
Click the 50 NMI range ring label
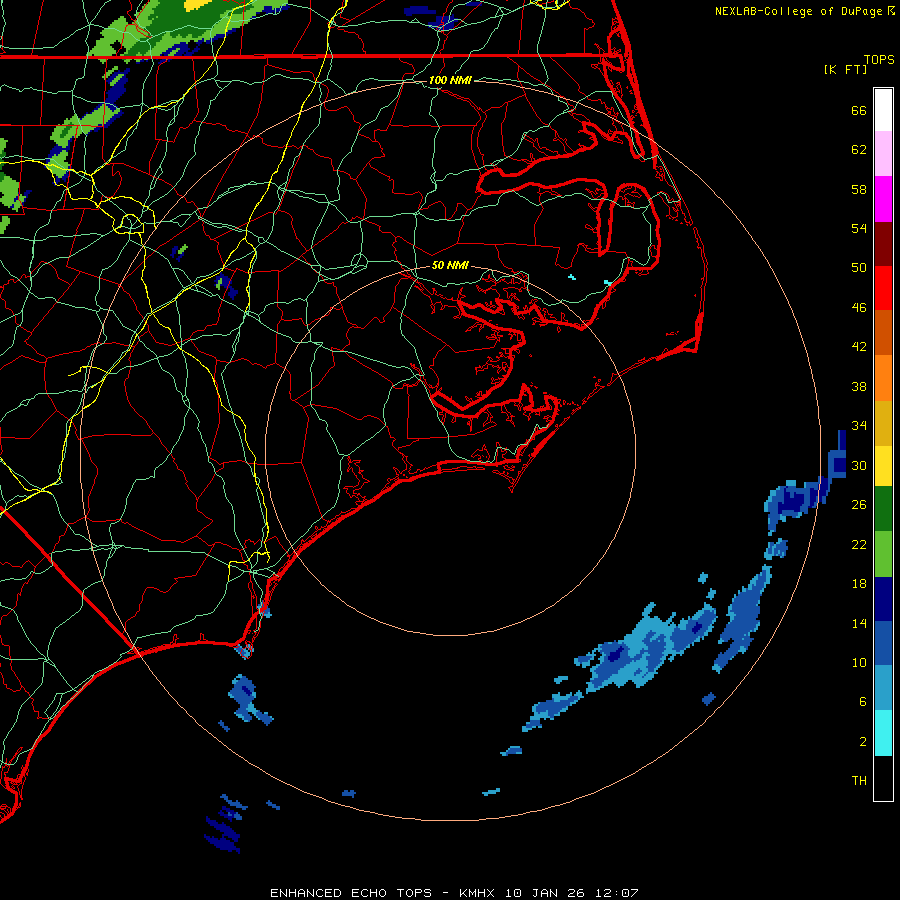point(450,265)
